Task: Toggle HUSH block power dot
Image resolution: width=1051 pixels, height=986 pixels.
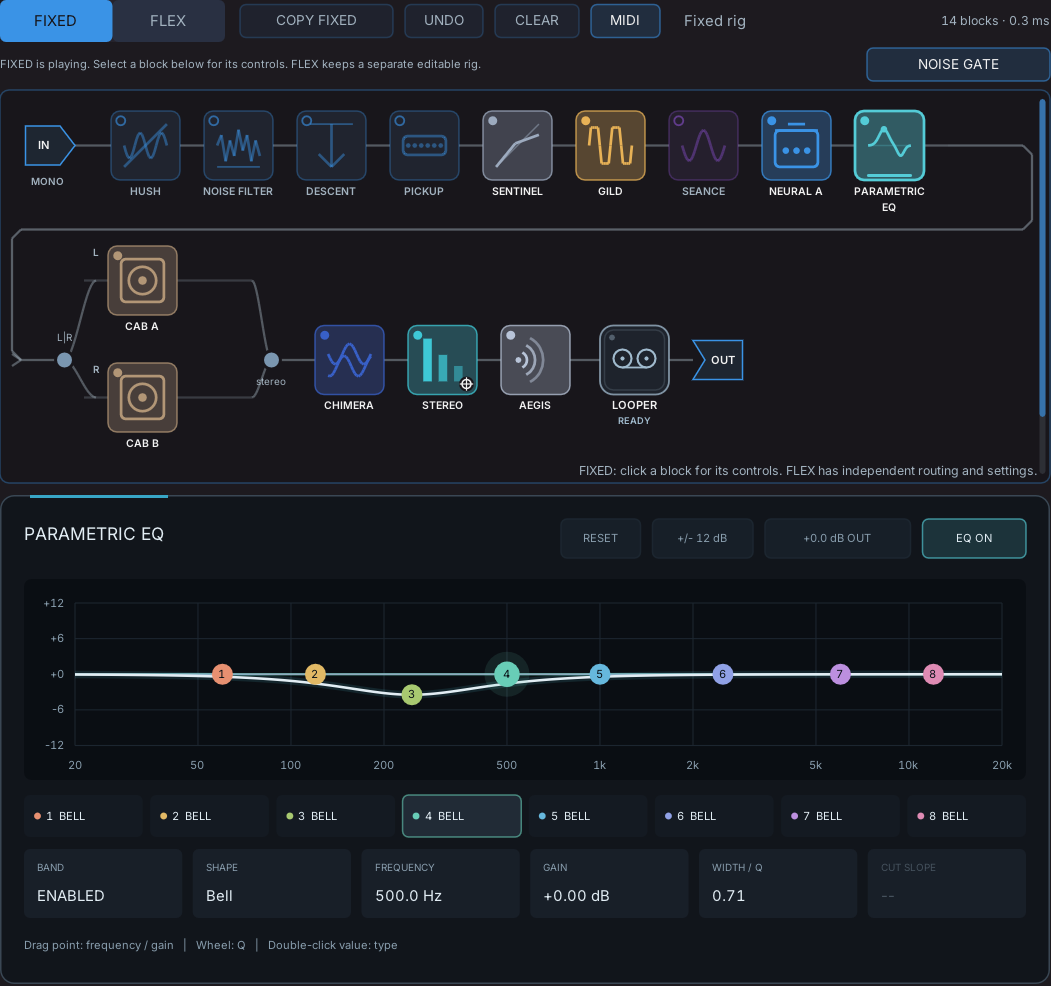Action: [x=121, y=121]
